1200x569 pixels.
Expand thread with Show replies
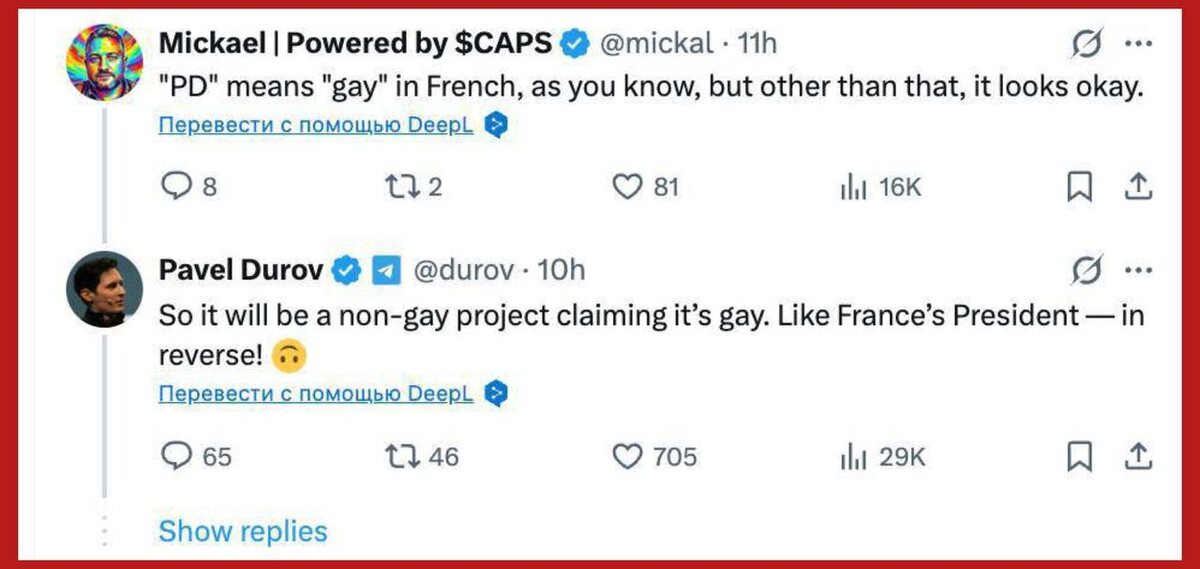242,531
